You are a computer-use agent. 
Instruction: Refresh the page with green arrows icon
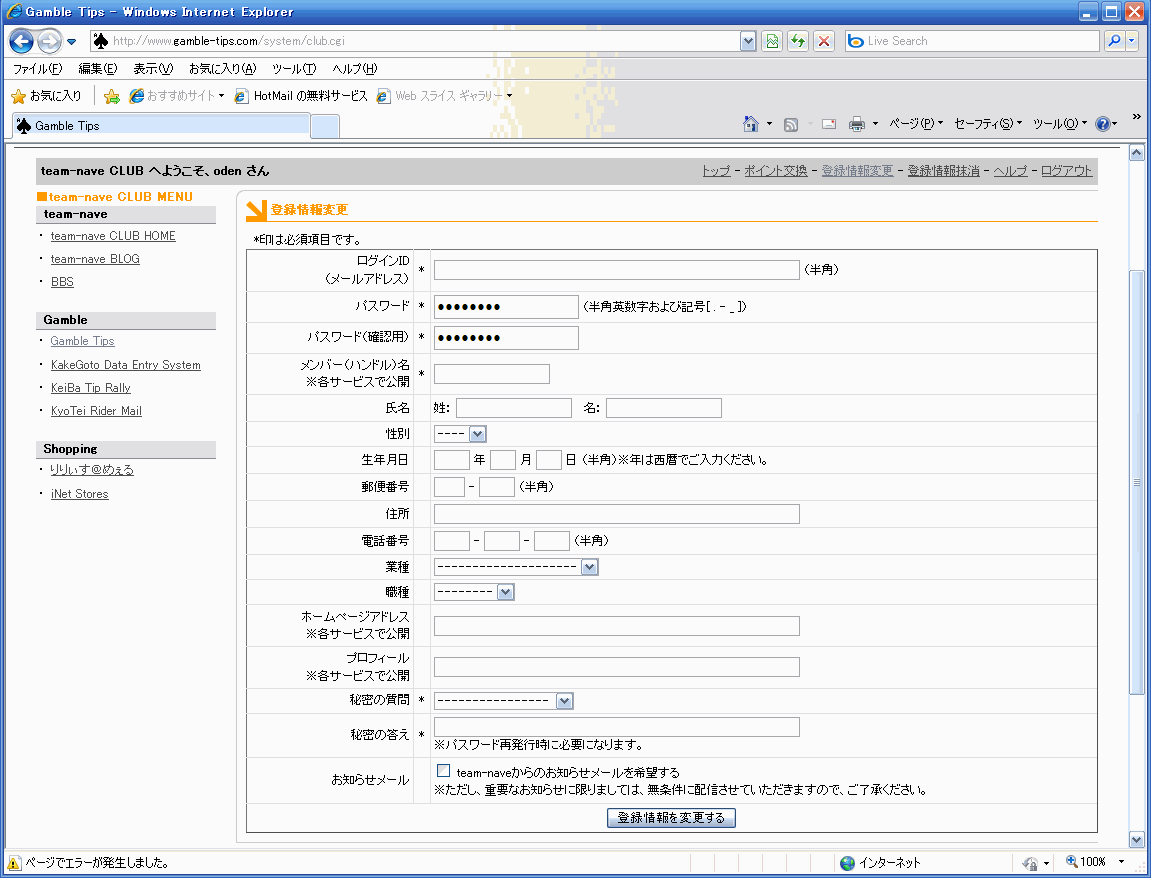(x=798, y=41)
